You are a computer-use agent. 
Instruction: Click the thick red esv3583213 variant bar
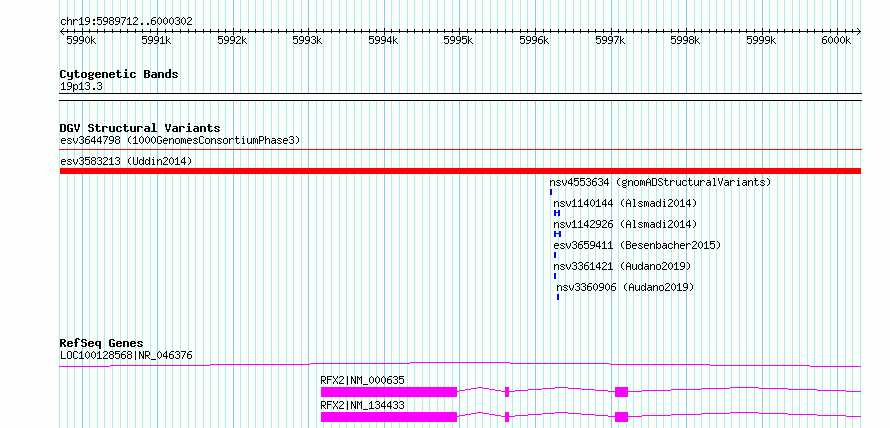[460, 171]
